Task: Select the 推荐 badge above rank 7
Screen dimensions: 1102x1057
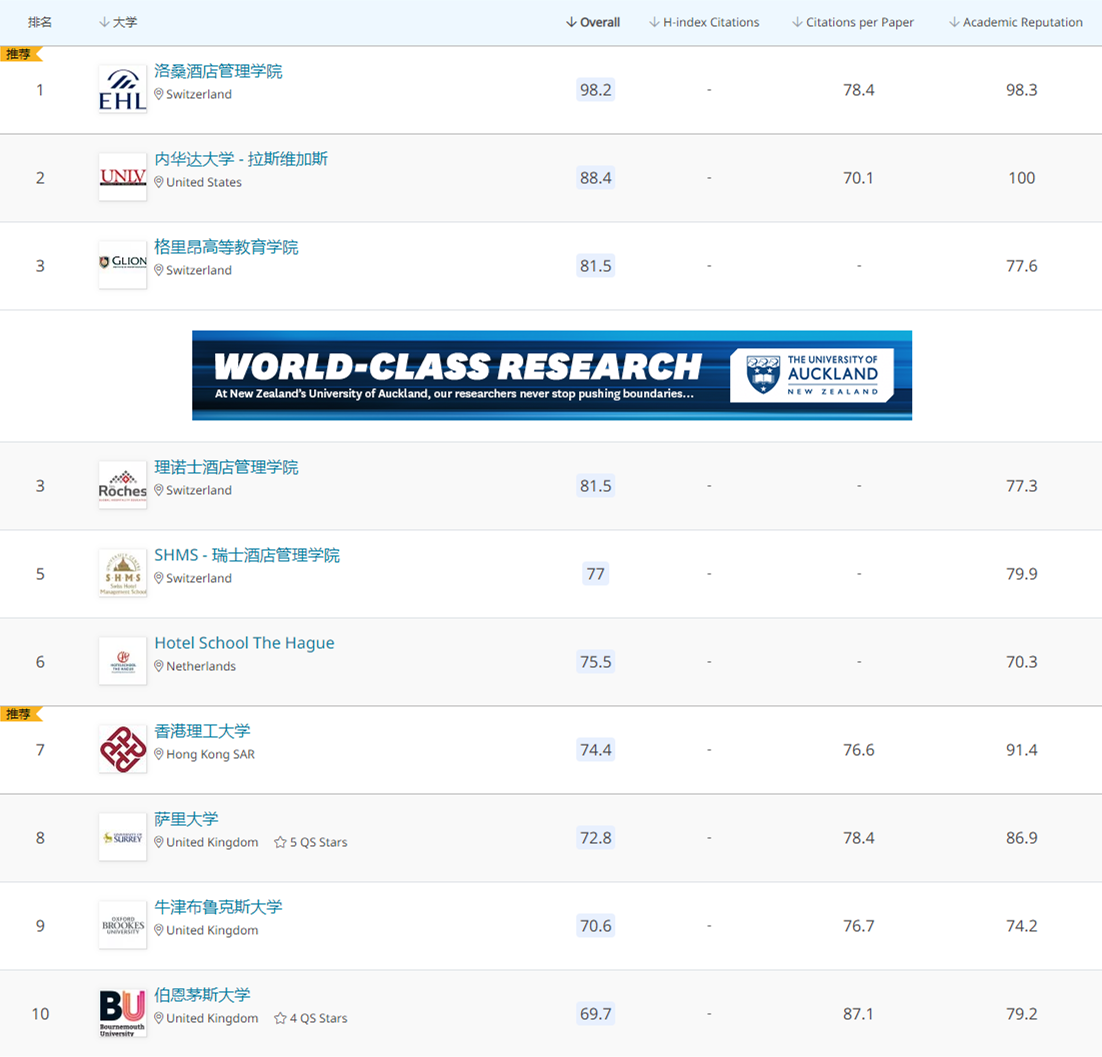Action: click(x=20, y=714)
